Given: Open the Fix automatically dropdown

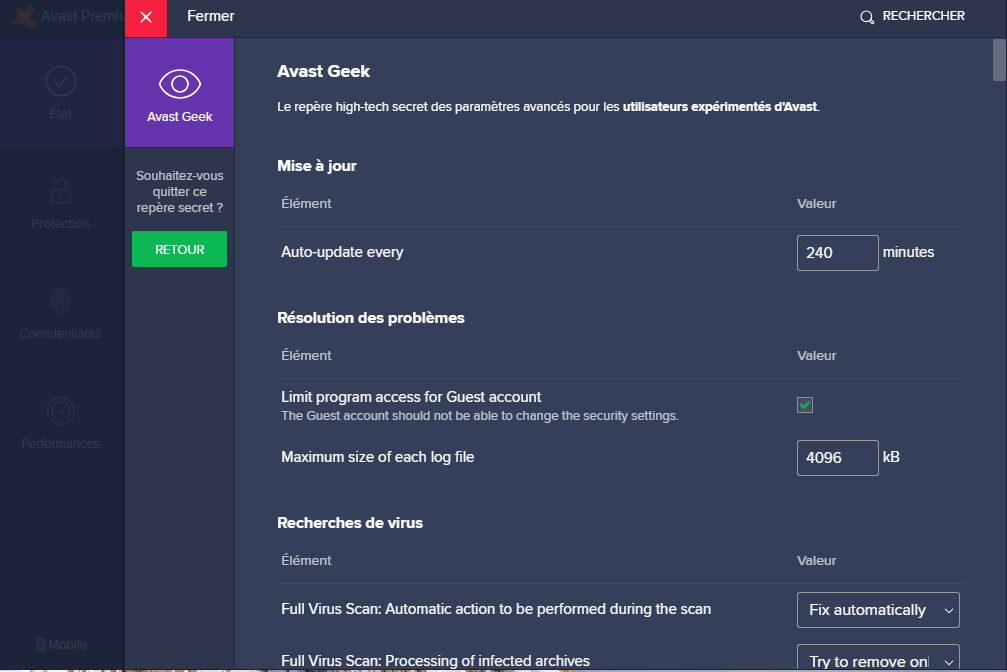Looking at the screenshot, I should (x=878, y=610).
